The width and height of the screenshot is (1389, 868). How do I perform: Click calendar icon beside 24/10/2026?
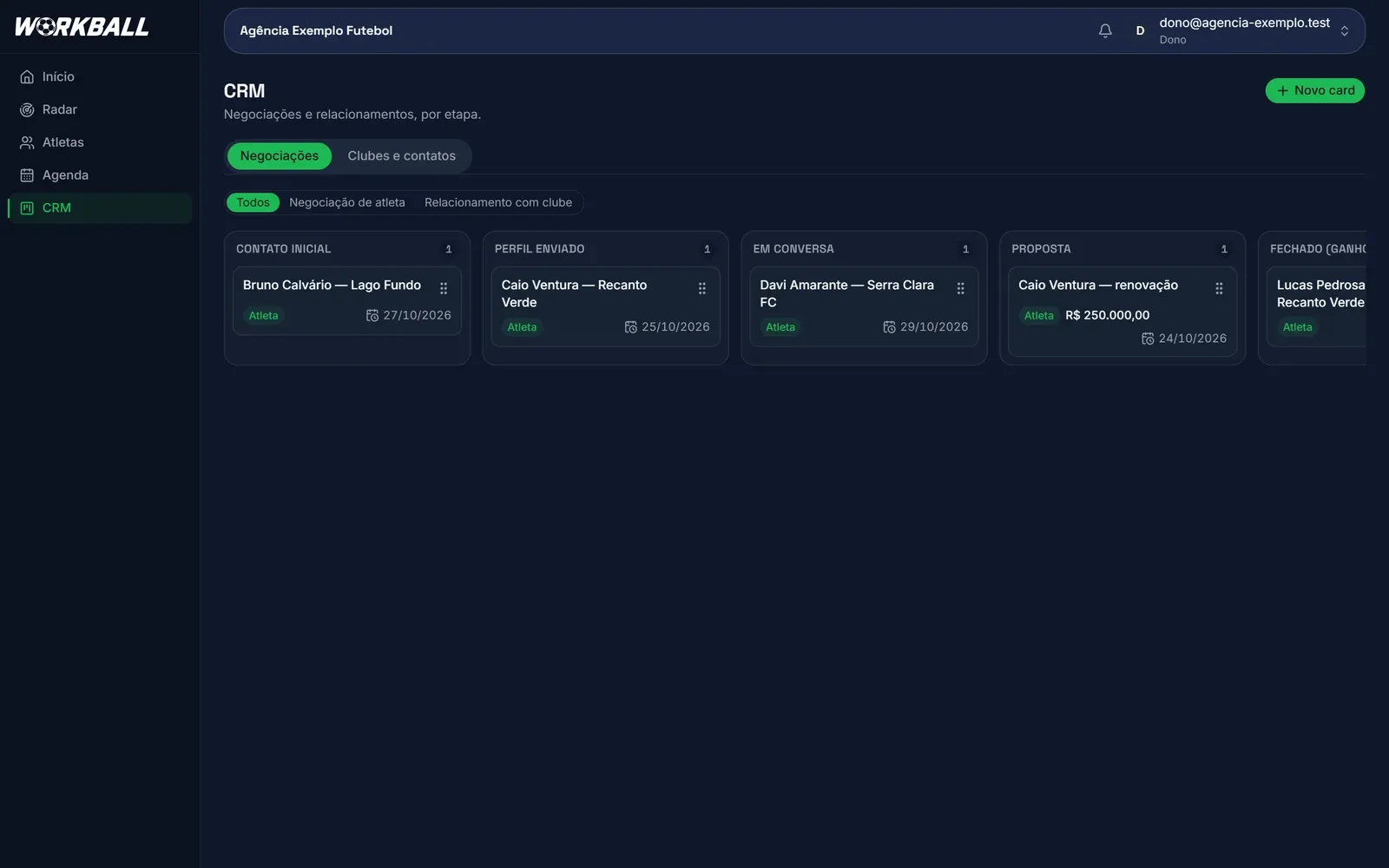click(x=1148, y=339)
